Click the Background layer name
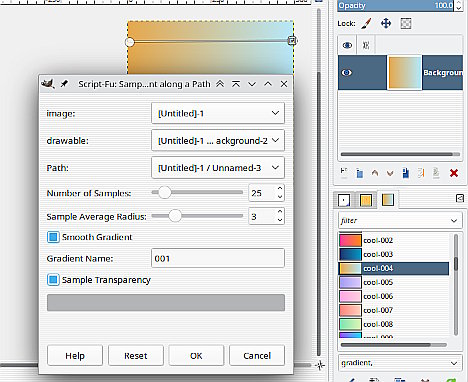Viewport: 468px width, 382px height. [443, 73]
